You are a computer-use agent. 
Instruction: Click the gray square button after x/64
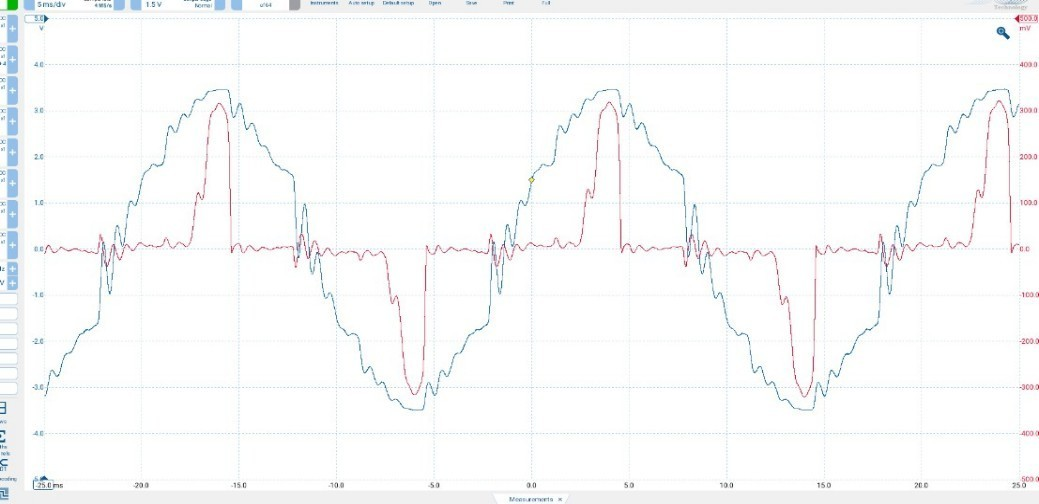295,4
